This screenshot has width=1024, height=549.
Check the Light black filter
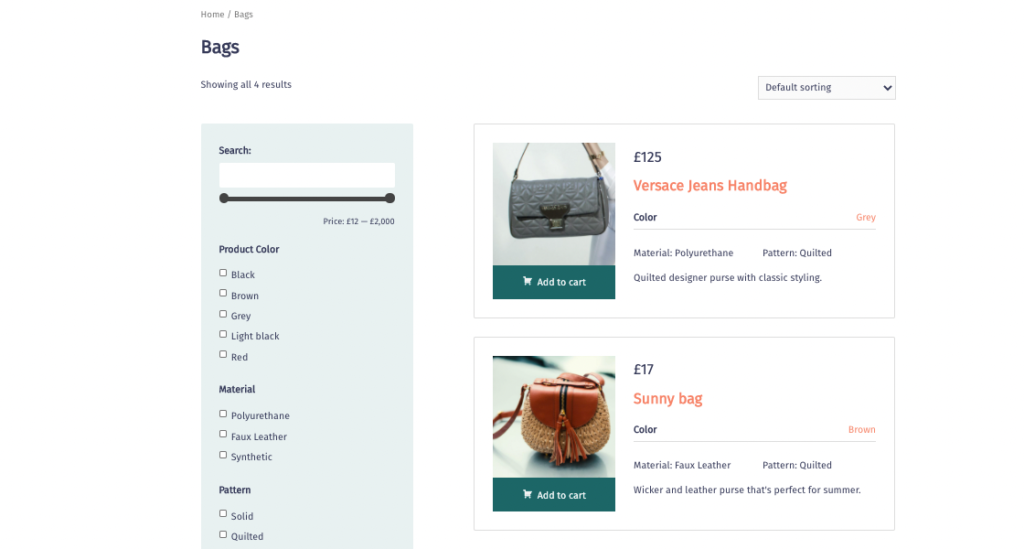click(223, 334)
